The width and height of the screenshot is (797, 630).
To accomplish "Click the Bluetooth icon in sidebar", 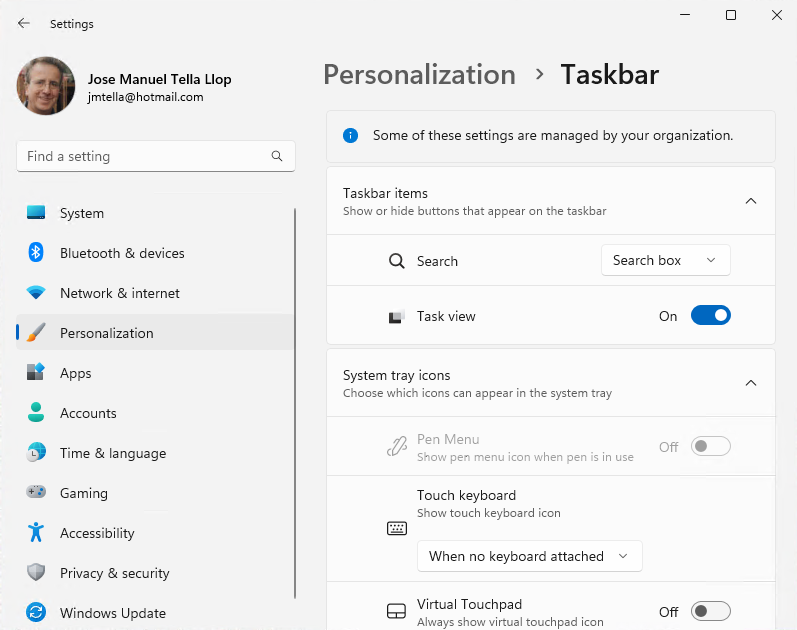I will pos(36,252).
